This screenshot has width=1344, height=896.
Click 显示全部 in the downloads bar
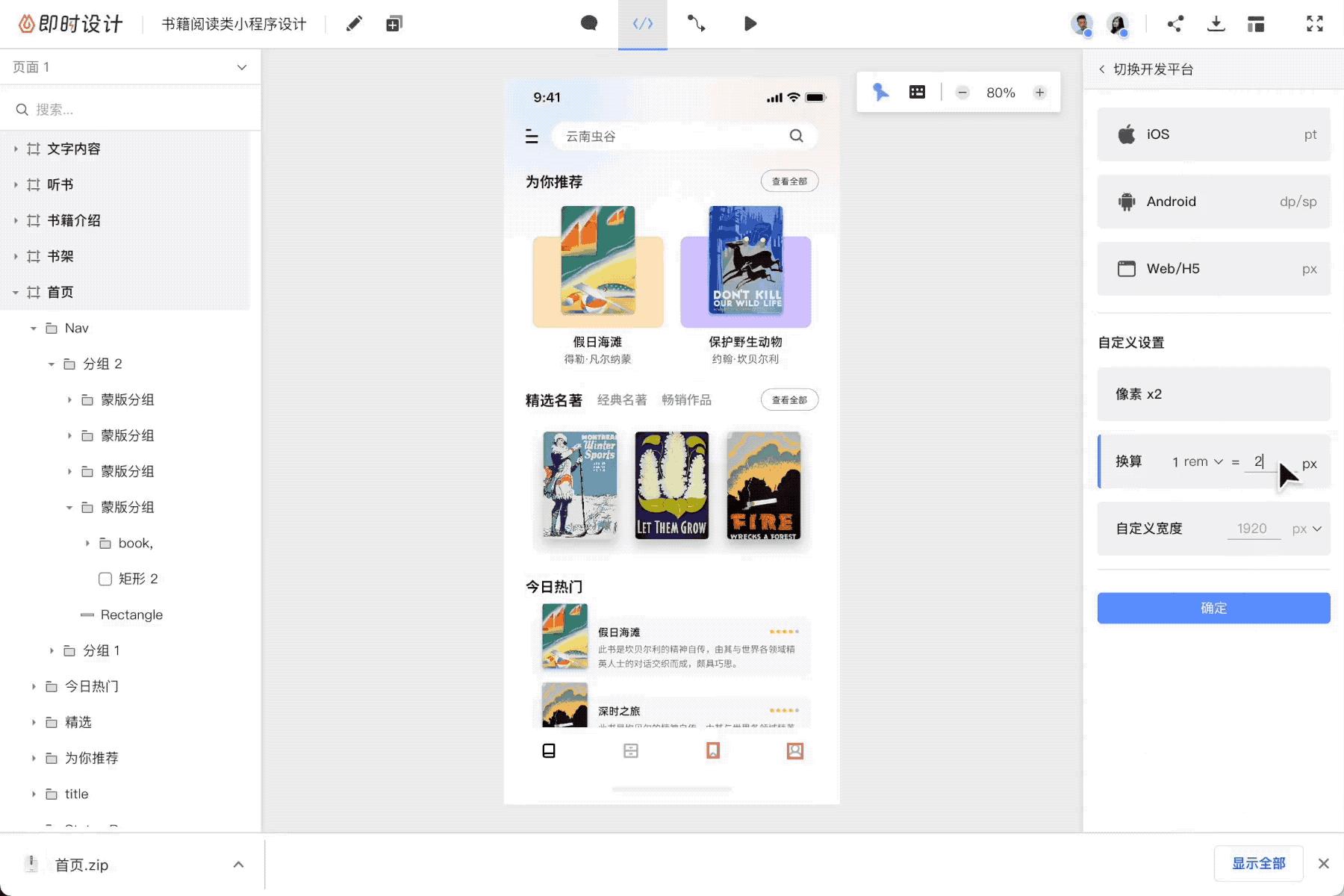(x=1259, y=863)
